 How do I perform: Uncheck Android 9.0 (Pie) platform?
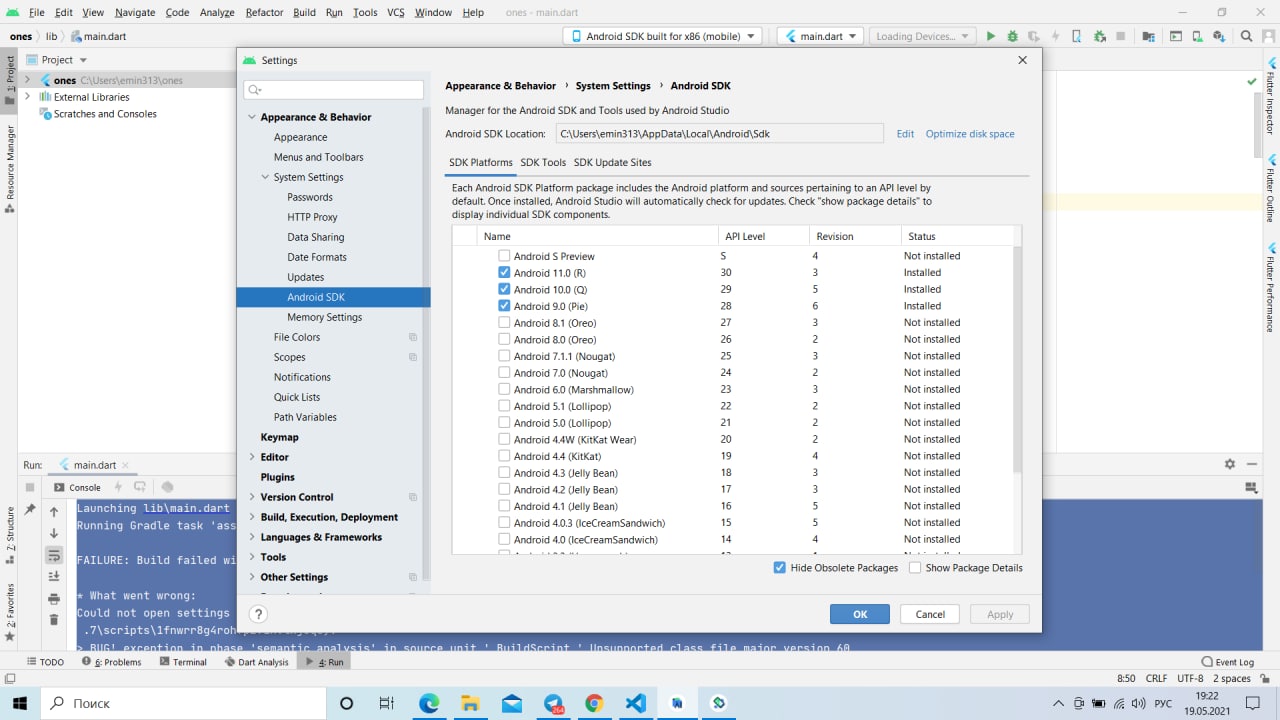point(504,306)
